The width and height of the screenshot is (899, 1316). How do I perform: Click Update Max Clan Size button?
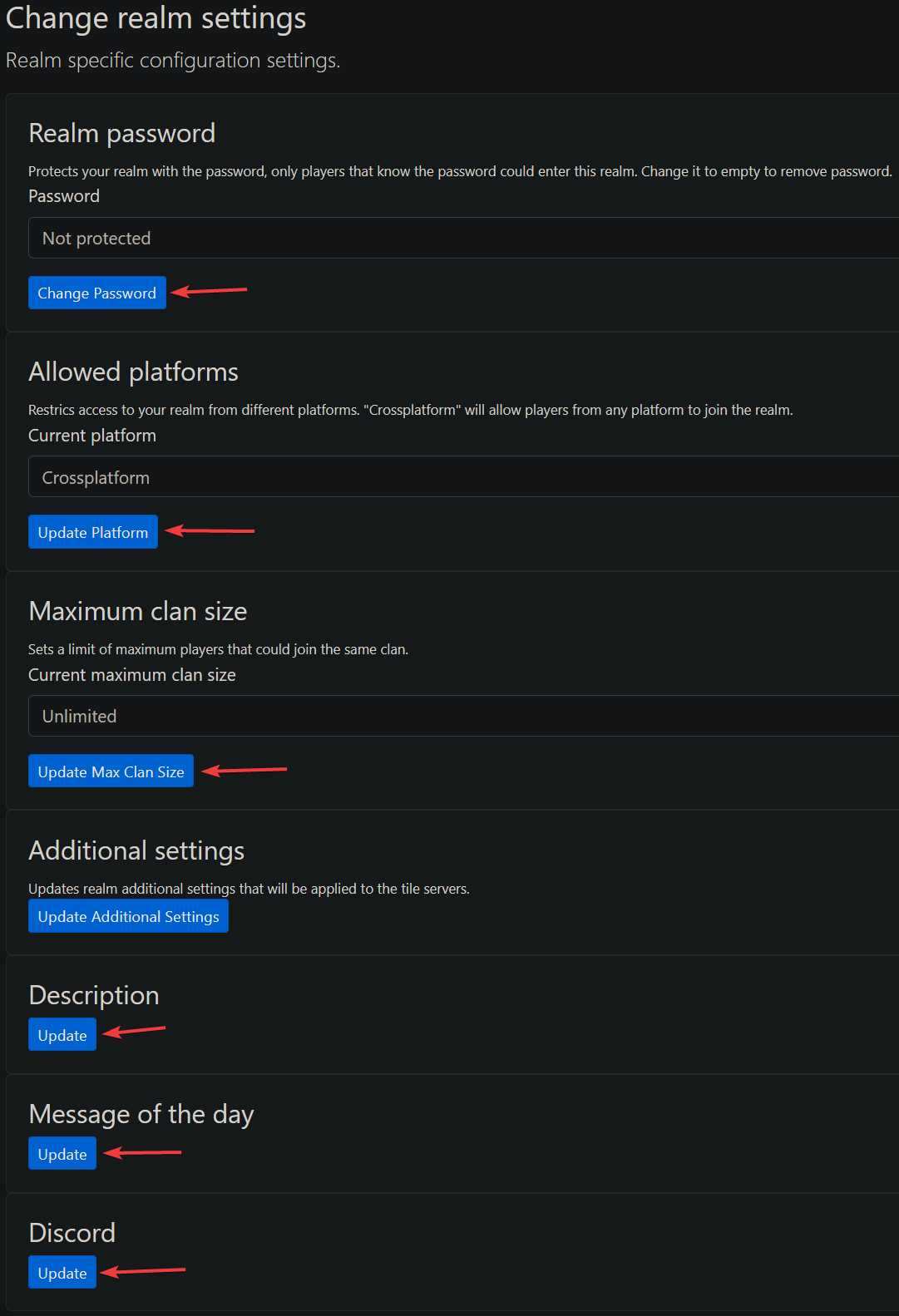coord(111,771)
